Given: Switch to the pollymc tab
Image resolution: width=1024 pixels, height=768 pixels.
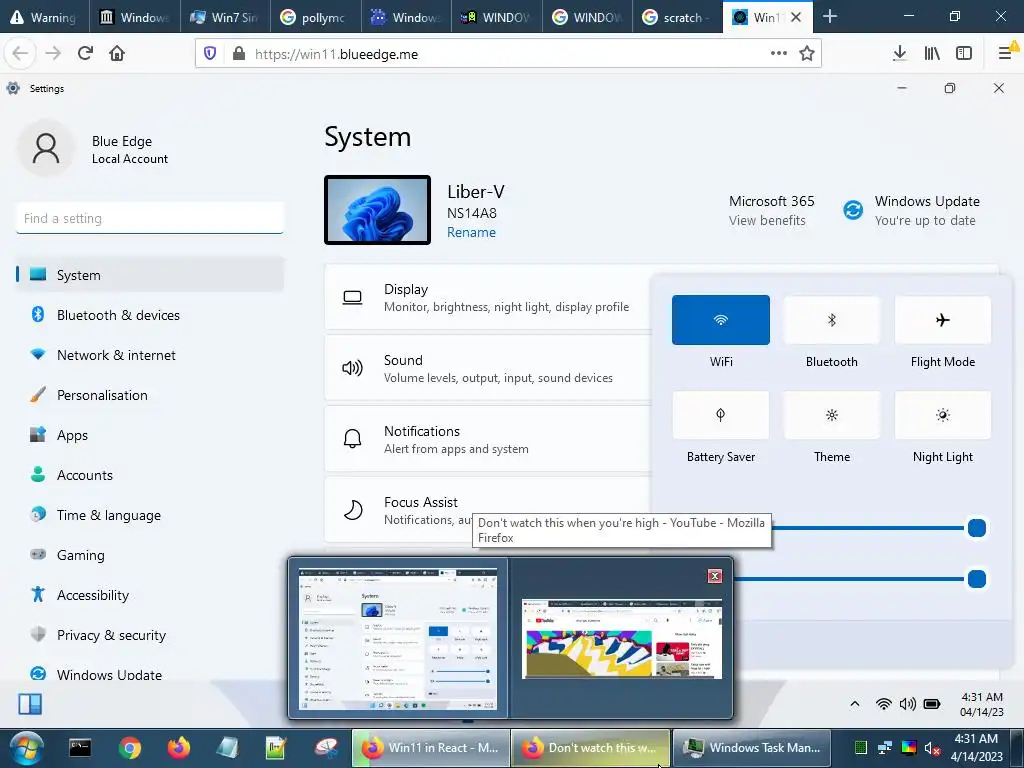Looking at the screenshot, I should click(x=316, y=17).
